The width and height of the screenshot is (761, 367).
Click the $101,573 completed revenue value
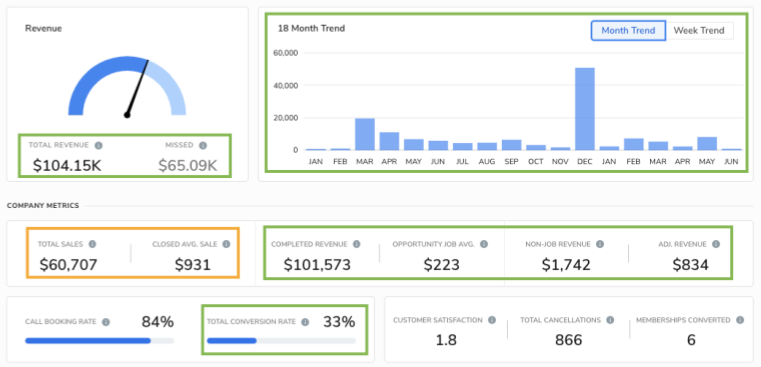tap(317, 265)
